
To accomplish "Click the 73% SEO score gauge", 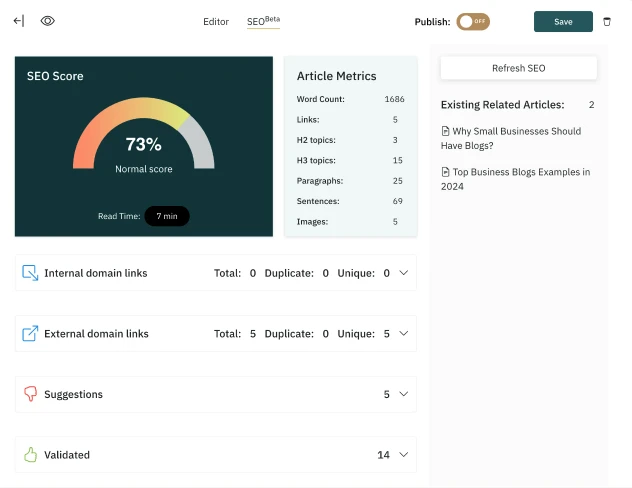I will tap(143, 133).
